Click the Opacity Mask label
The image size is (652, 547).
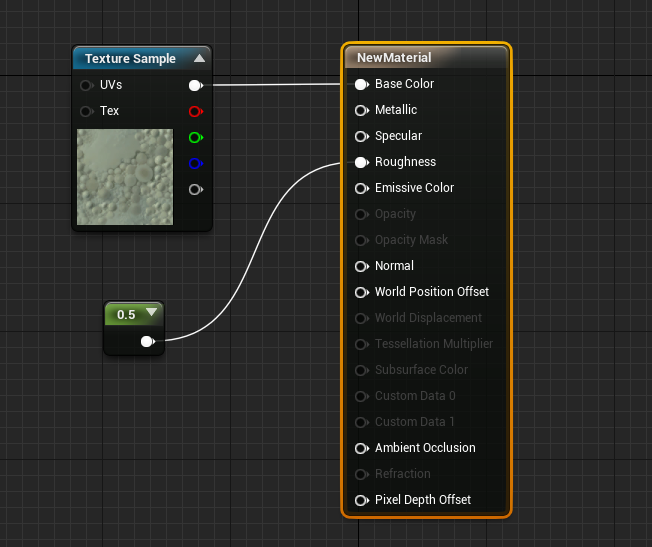411,240
